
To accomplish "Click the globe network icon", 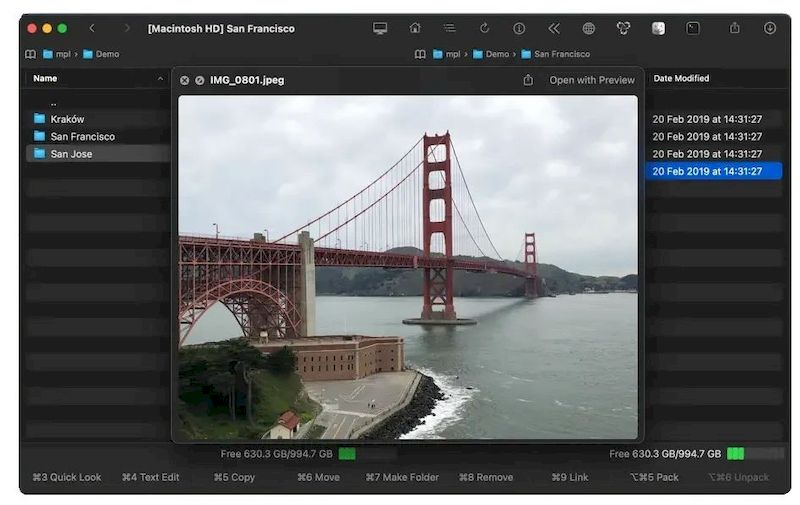I will (588, 28).
